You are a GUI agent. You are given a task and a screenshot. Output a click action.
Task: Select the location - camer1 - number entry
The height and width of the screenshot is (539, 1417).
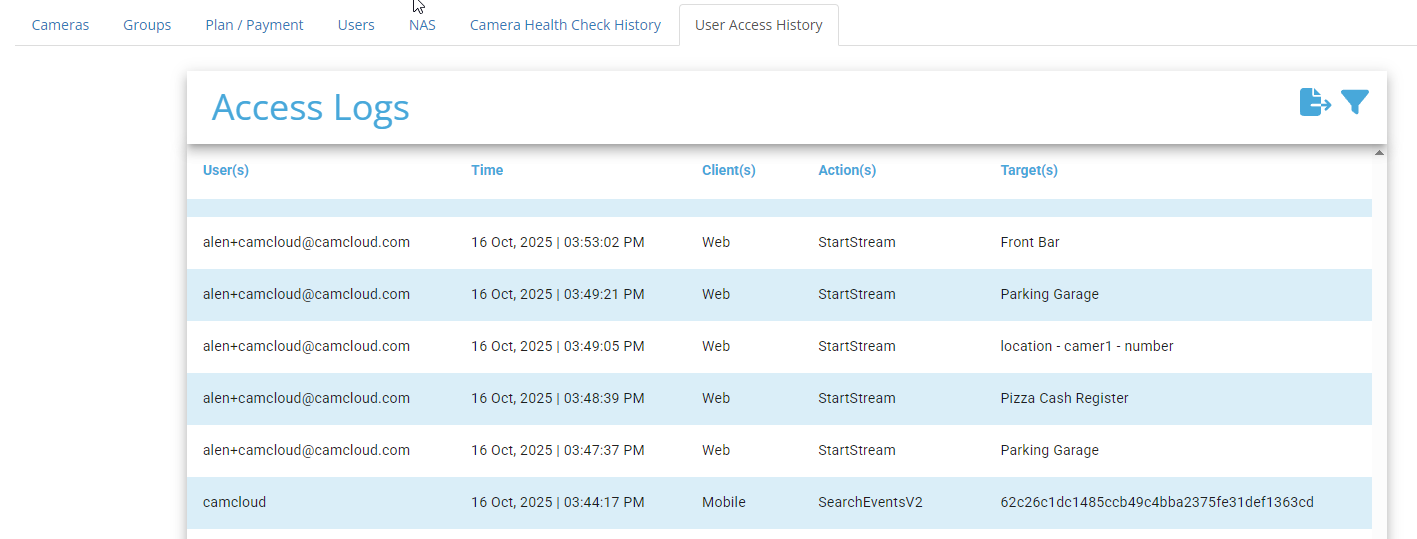coord(1086,346)
